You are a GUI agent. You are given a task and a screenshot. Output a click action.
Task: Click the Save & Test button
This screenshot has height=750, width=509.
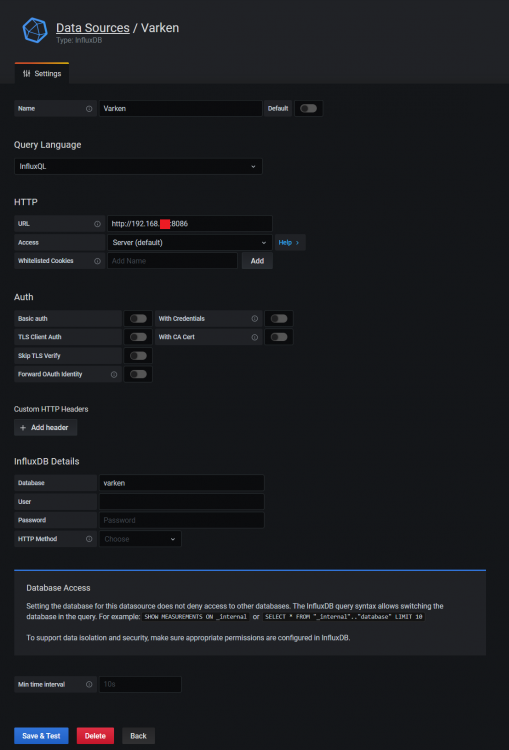click(41, 736)
